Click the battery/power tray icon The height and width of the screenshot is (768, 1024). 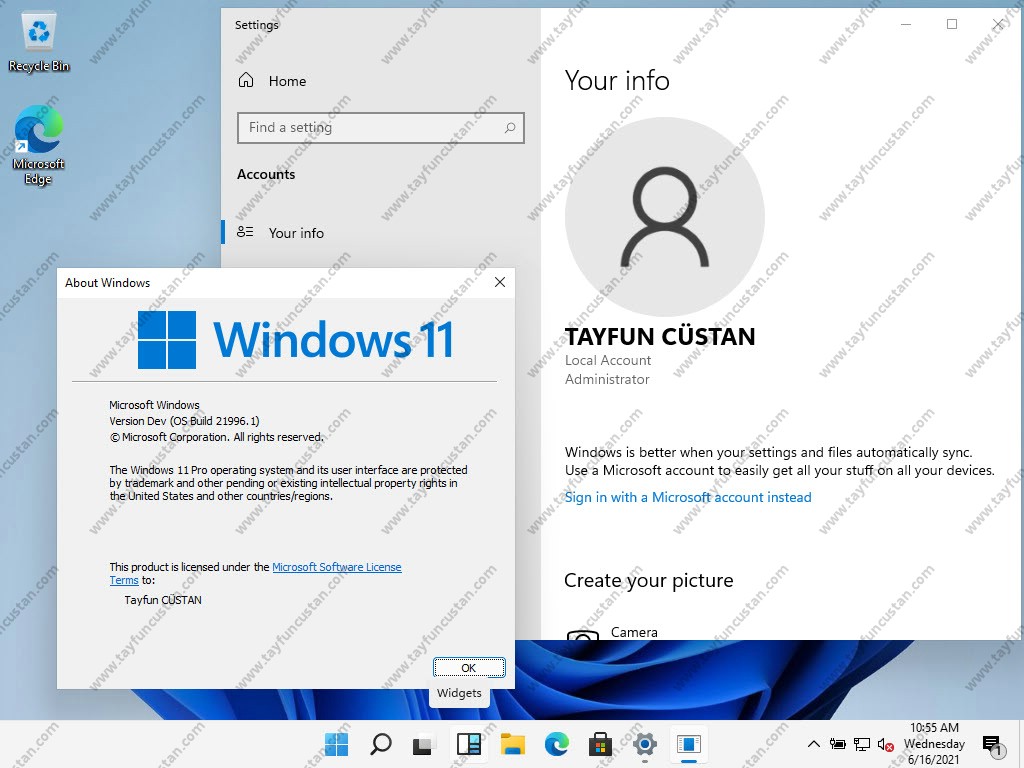click(x=837, y=744)
